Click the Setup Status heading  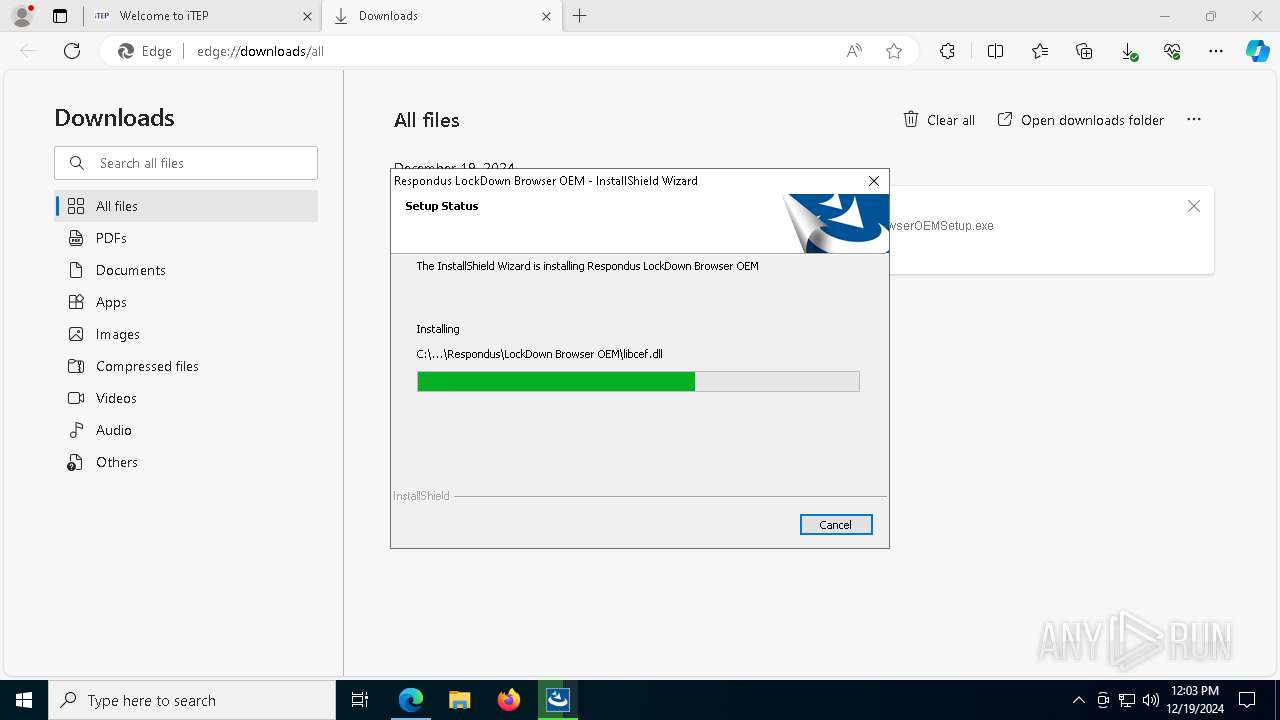(x=442, y=206)
